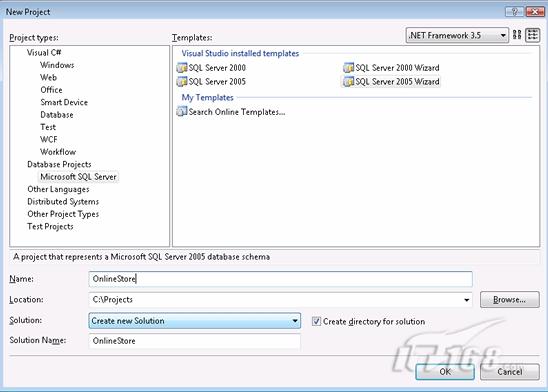Click the Solution Name input field
The image size is (548, 392).
click(195, 341)
